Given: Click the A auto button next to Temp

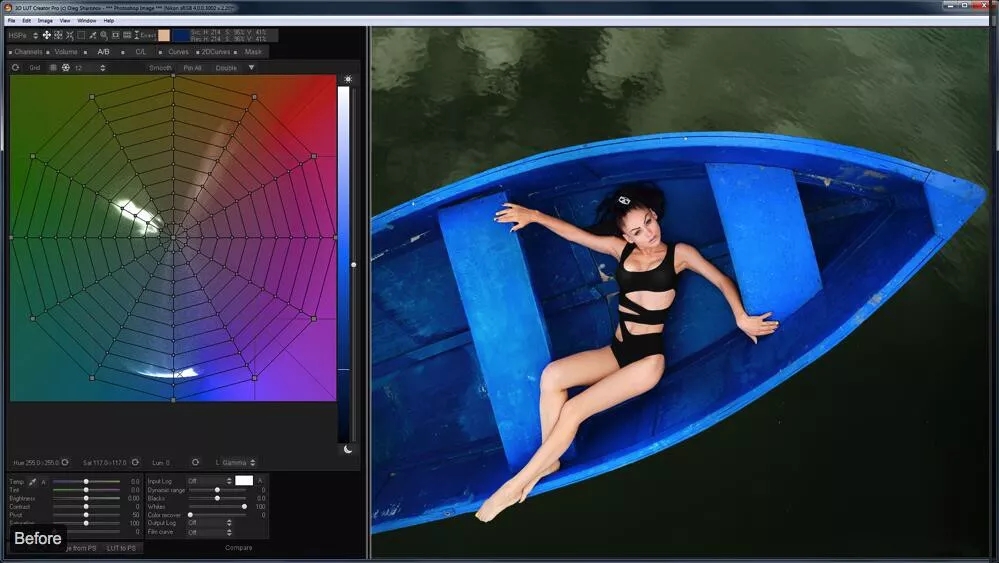Looking at the screenshot, I should coord(43,482).
